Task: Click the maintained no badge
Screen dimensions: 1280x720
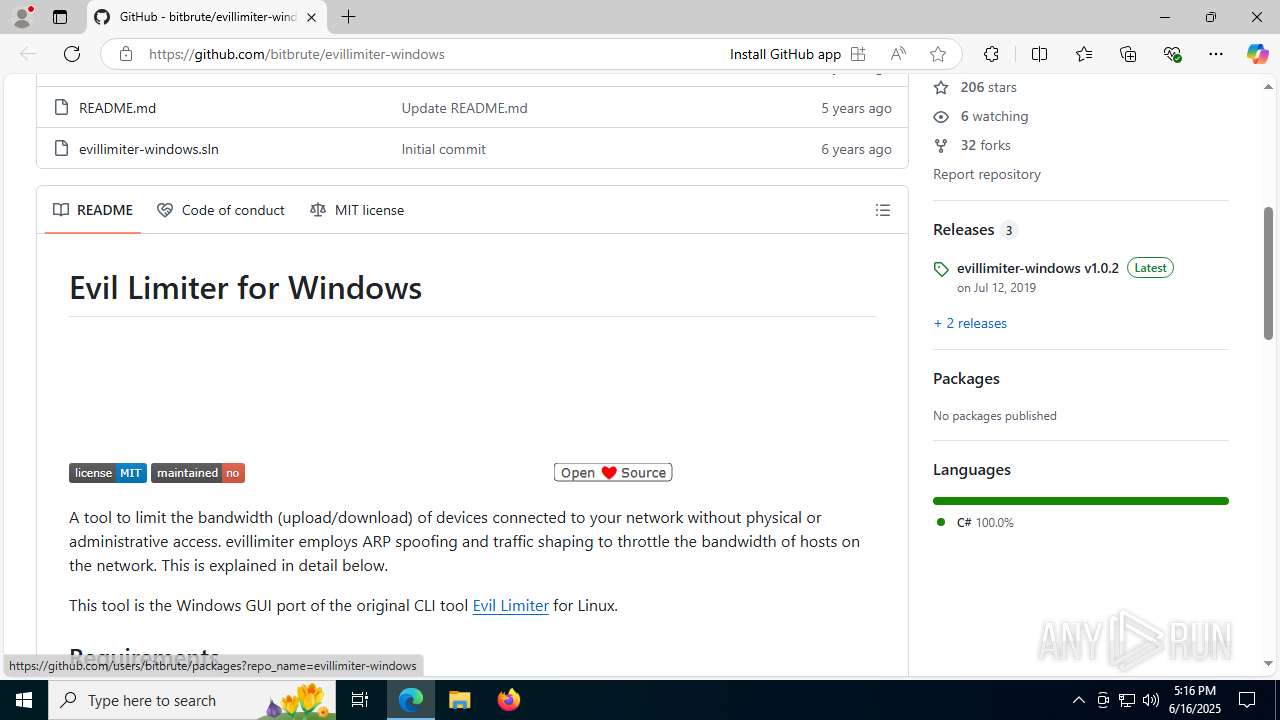Action: [198, 473]
